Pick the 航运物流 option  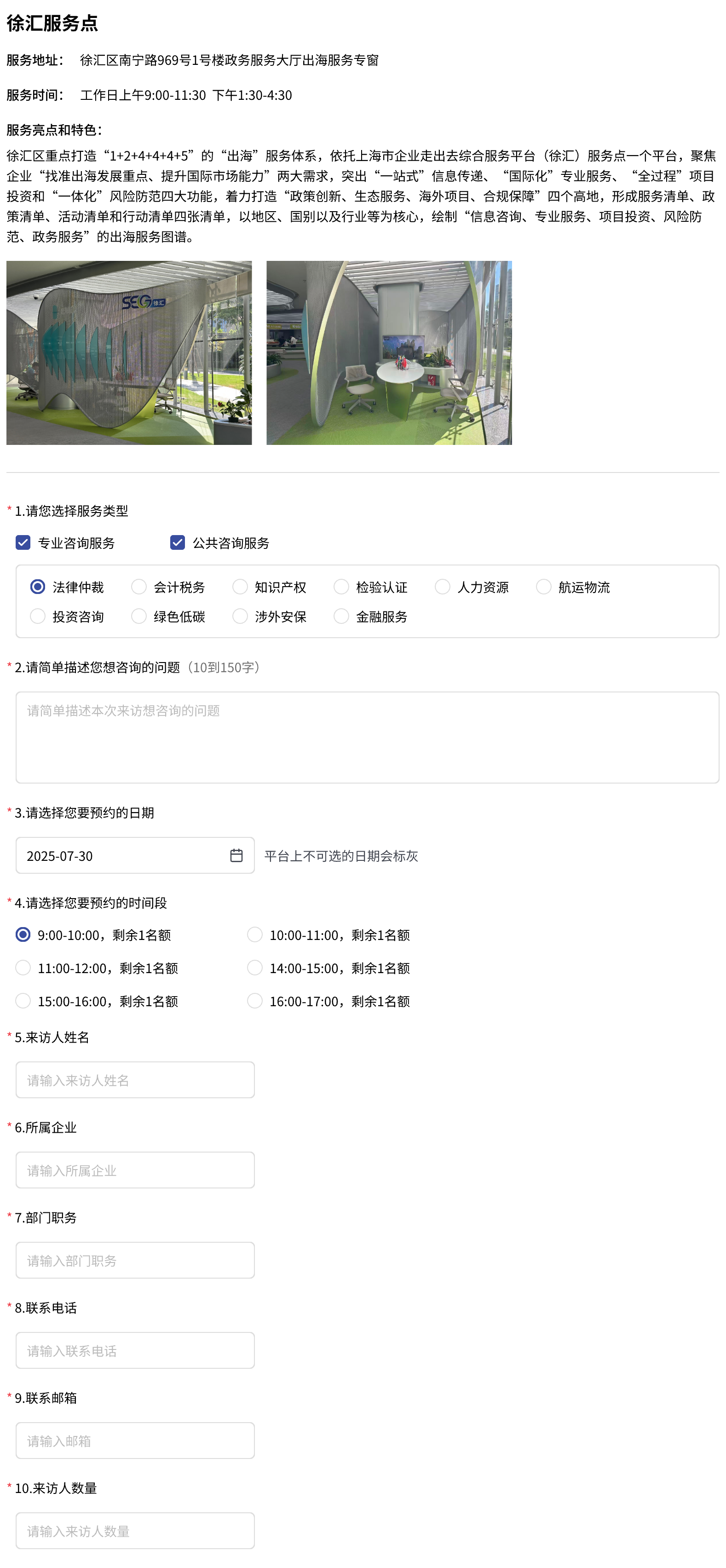tap(543, 587)
